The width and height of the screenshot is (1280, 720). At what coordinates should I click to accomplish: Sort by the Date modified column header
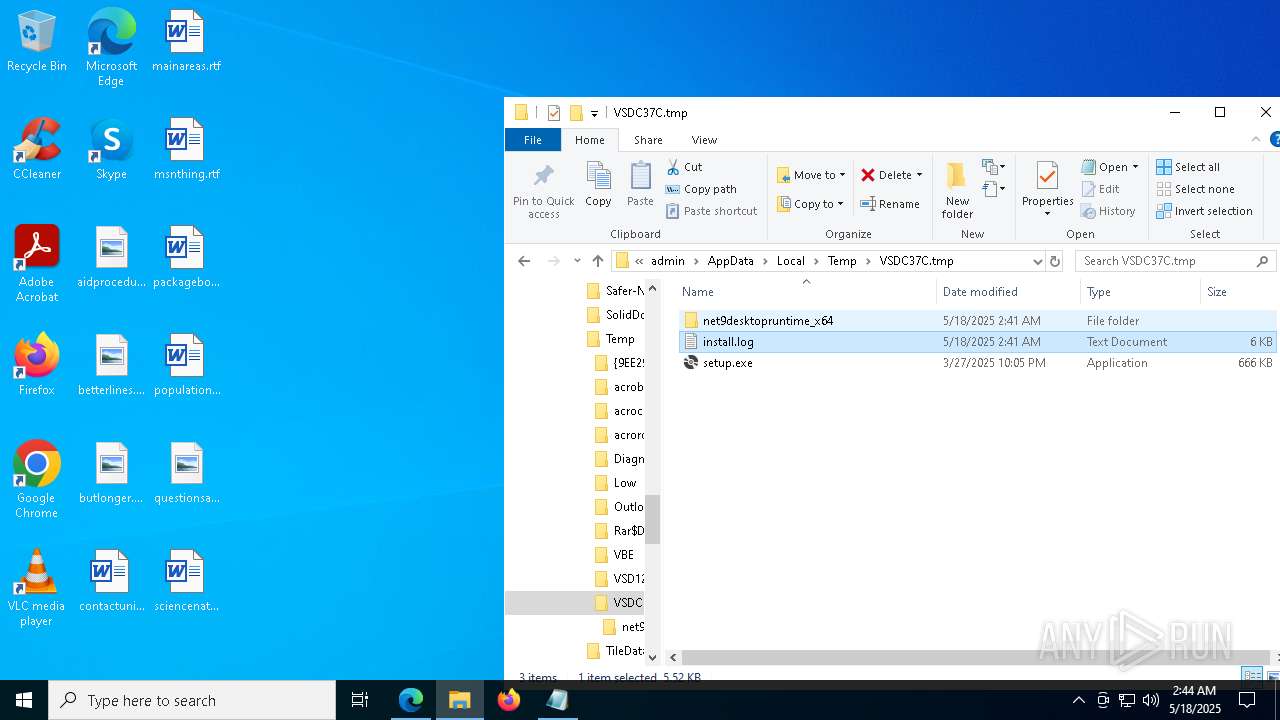click(x=1010, y=292)
